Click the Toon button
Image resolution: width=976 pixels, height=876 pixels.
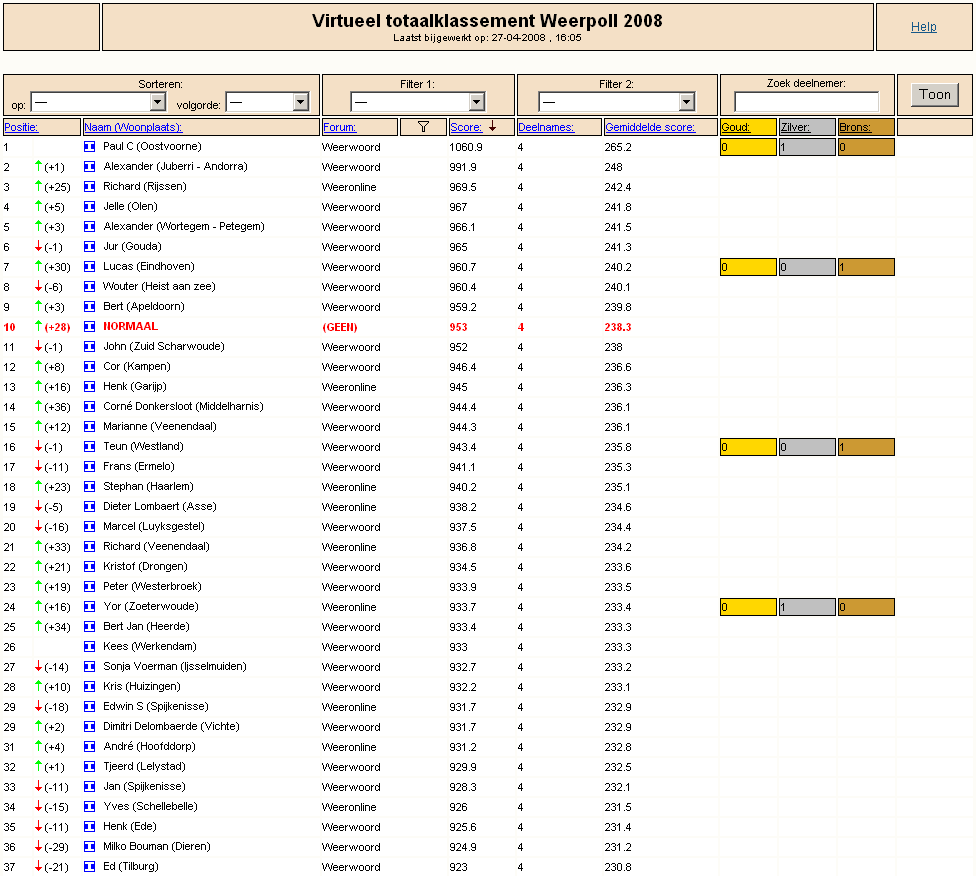935,95
